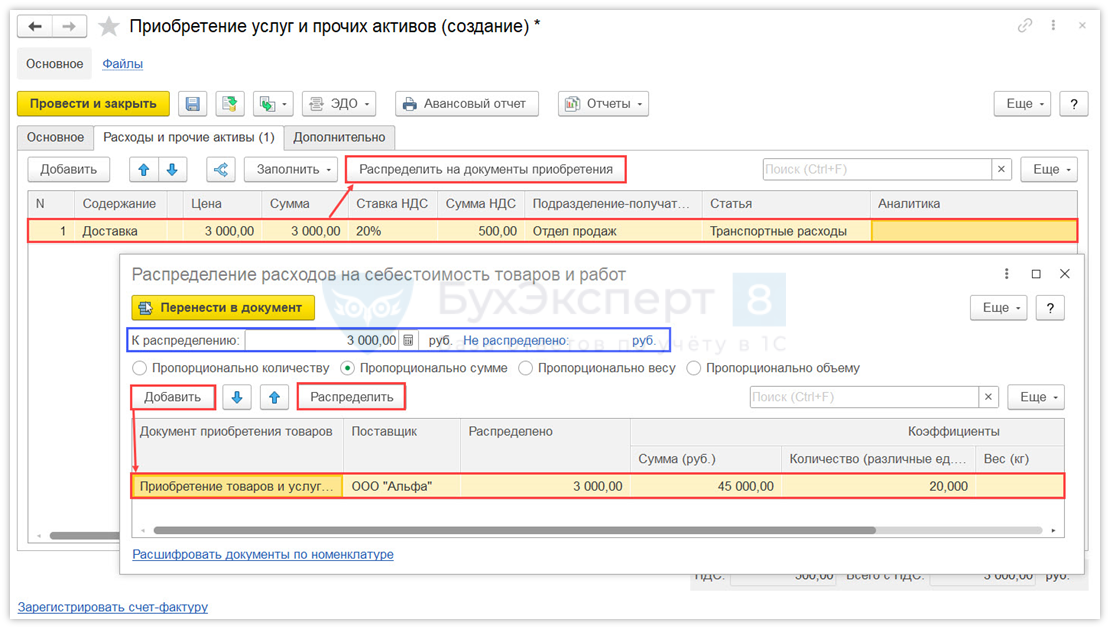Switch to the Дополнительно tab
Image resolution: width=1110 pixels, height=629 pixels.
pyautogui.click(x=339, y=137)
